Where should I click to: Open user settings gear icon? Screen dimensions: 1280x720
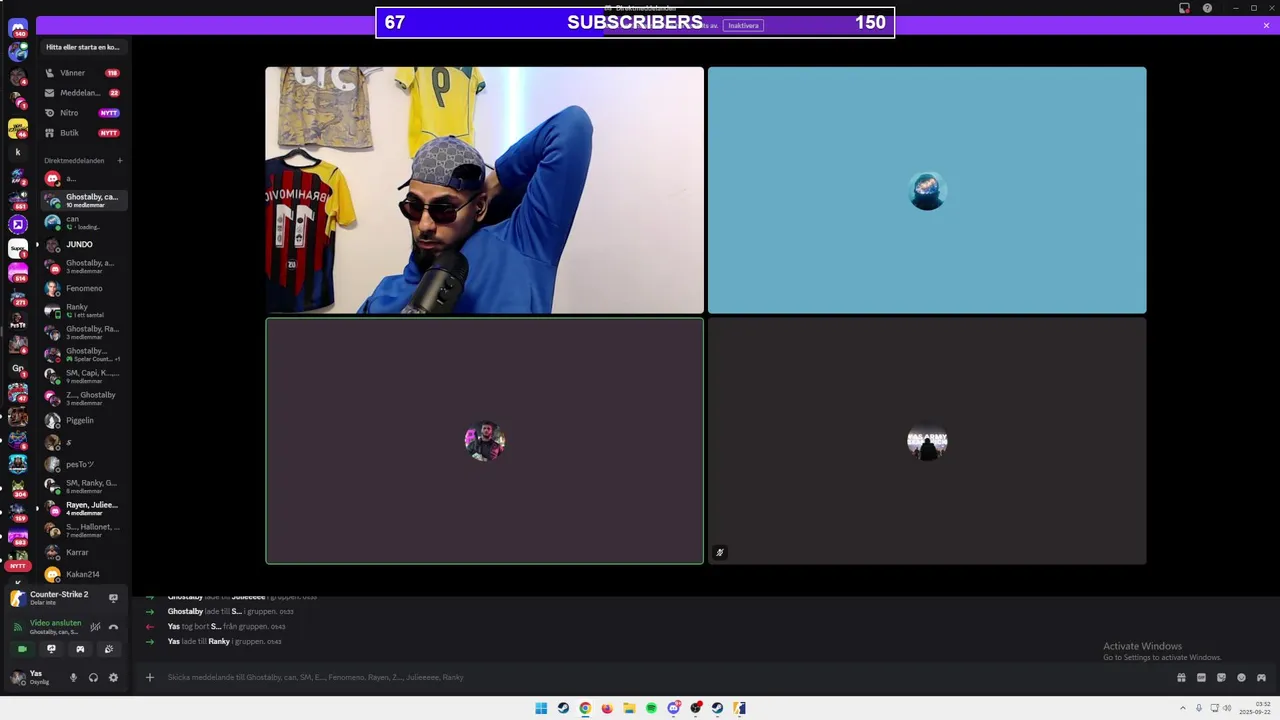click(x=113, y=677)
